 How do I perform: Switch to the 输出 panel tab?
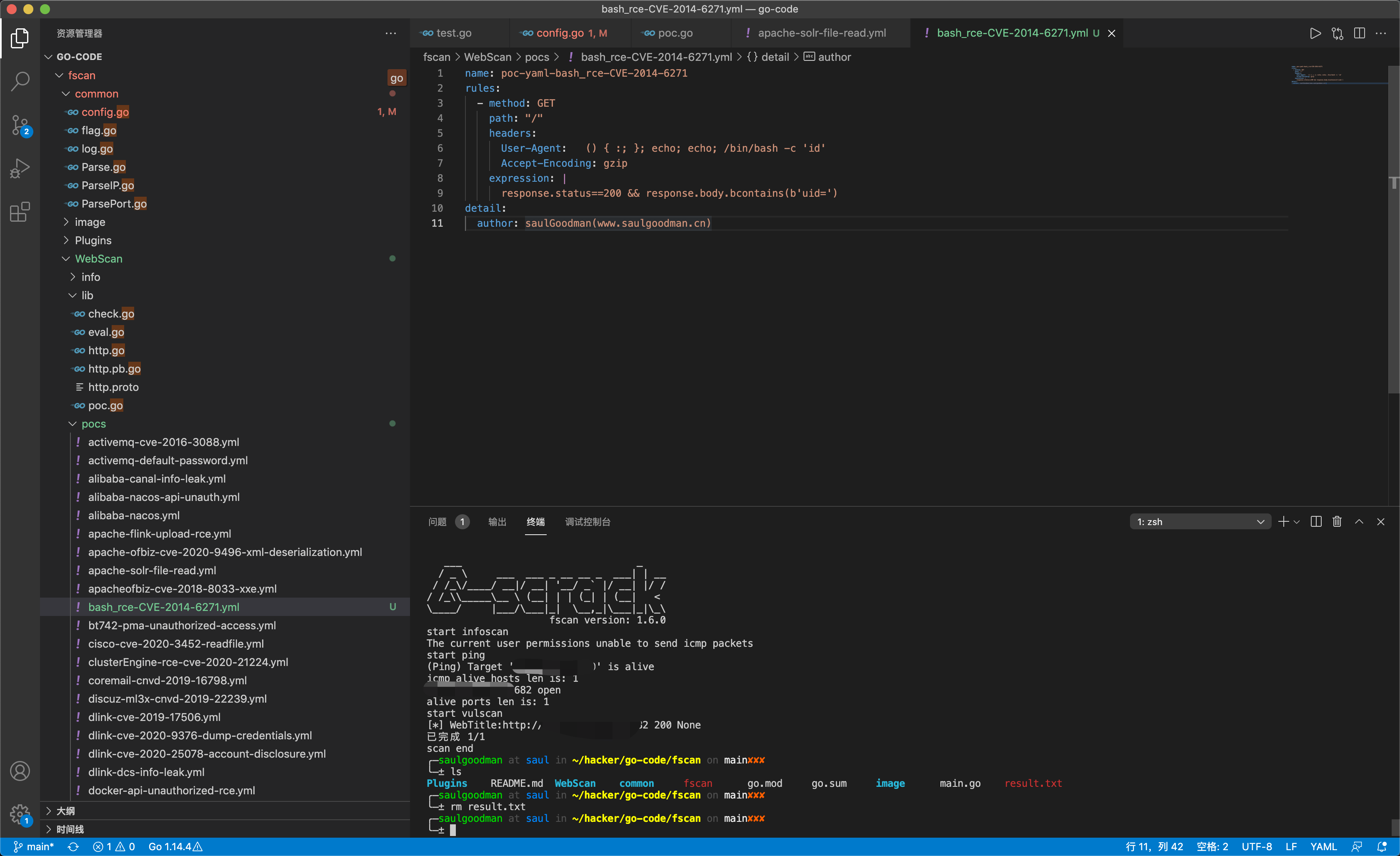click(x=497, y=521)
